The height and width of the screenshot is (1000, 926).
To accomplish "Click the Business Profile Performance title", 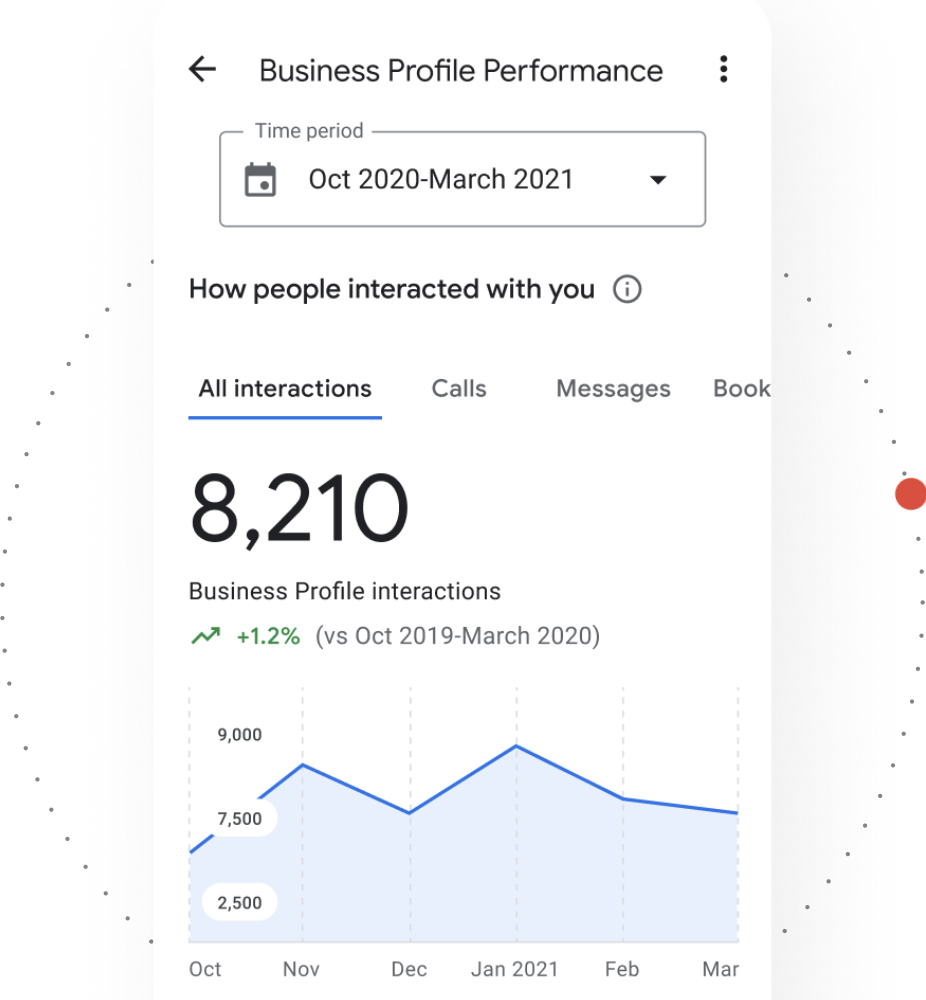I will (461, 70).
